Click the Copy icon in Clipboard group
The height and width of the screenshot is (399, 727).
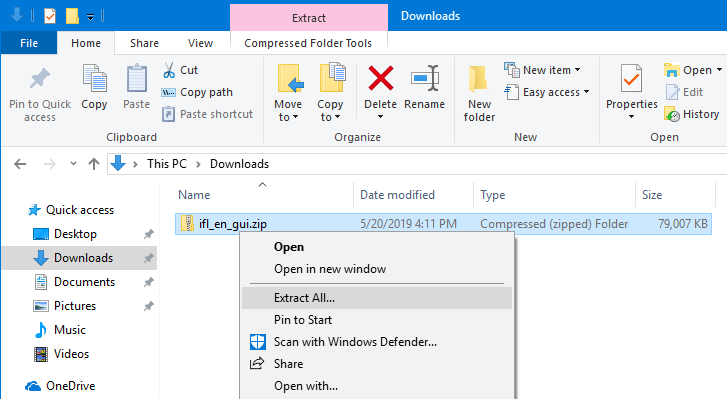[x=94, y=78]
